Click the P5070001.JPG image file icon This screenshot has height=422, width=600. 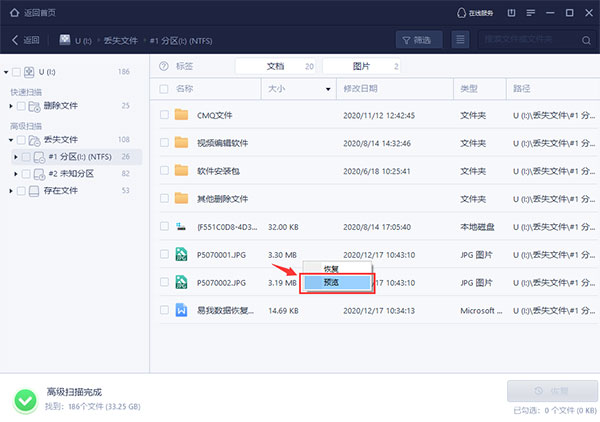point(181,254)
